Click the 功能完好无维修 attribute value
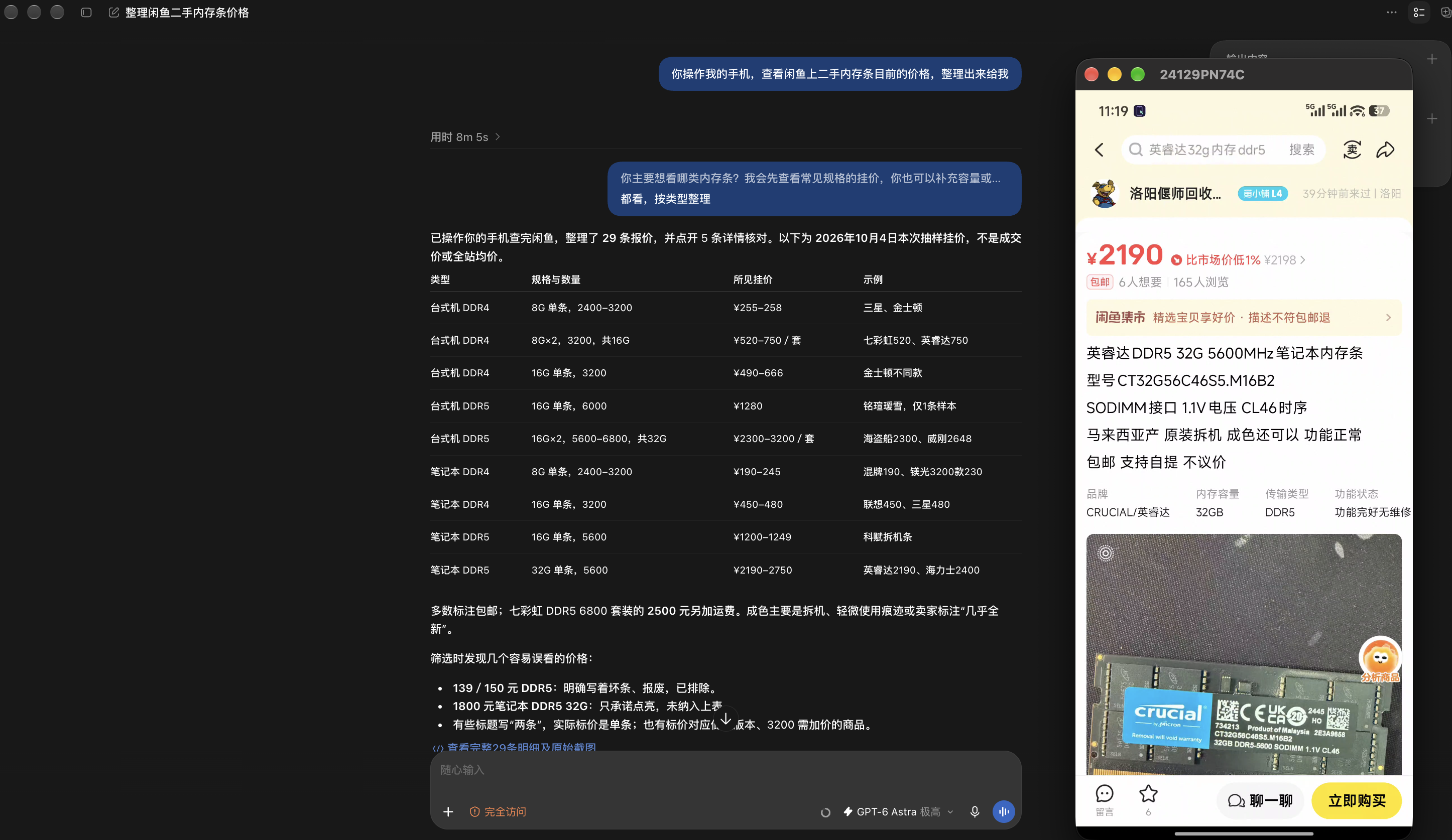 pyautogui.click(x=1373, y=512)
